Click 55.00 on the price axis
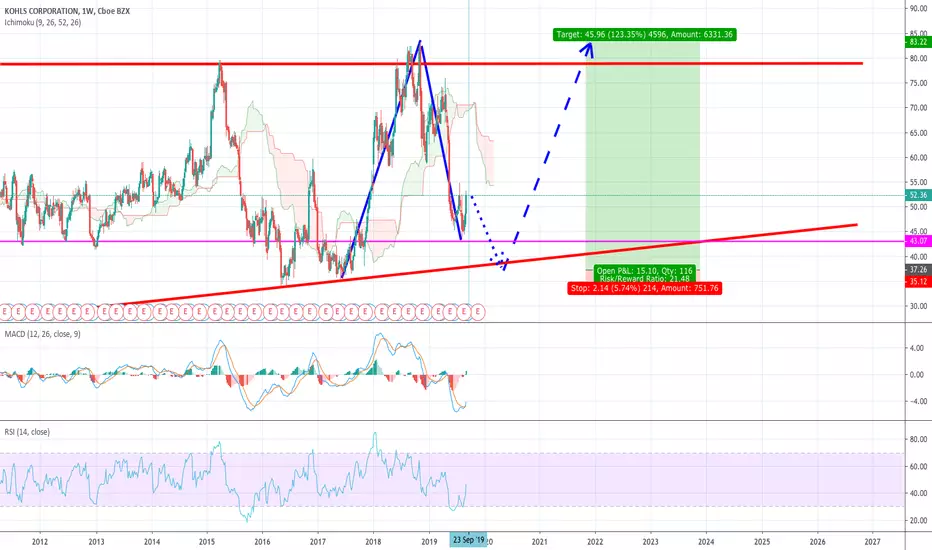 [918, 183]
